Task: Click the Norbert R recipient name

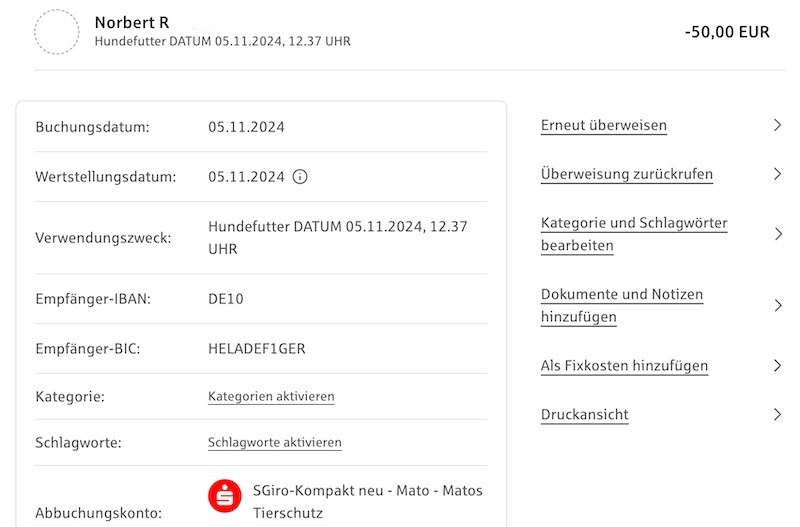Action: (132, 22)
